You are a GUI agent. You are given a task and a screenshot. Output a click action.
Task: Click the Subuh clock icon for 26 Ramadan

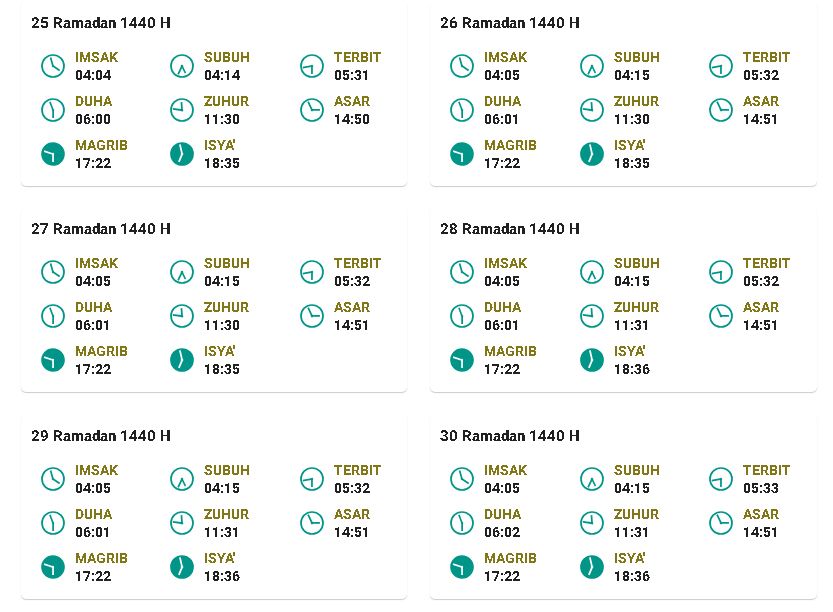(591, 66)
